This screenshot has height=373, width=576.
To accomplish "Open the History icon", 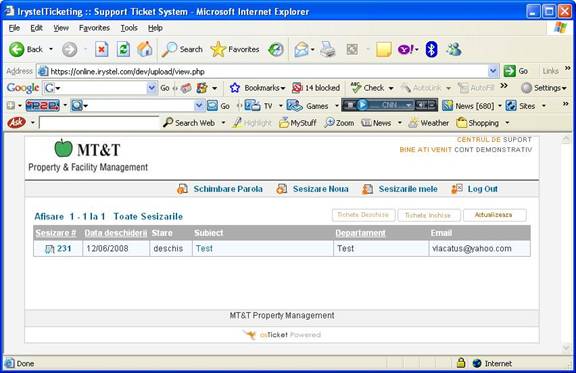I will coord(276,49).
